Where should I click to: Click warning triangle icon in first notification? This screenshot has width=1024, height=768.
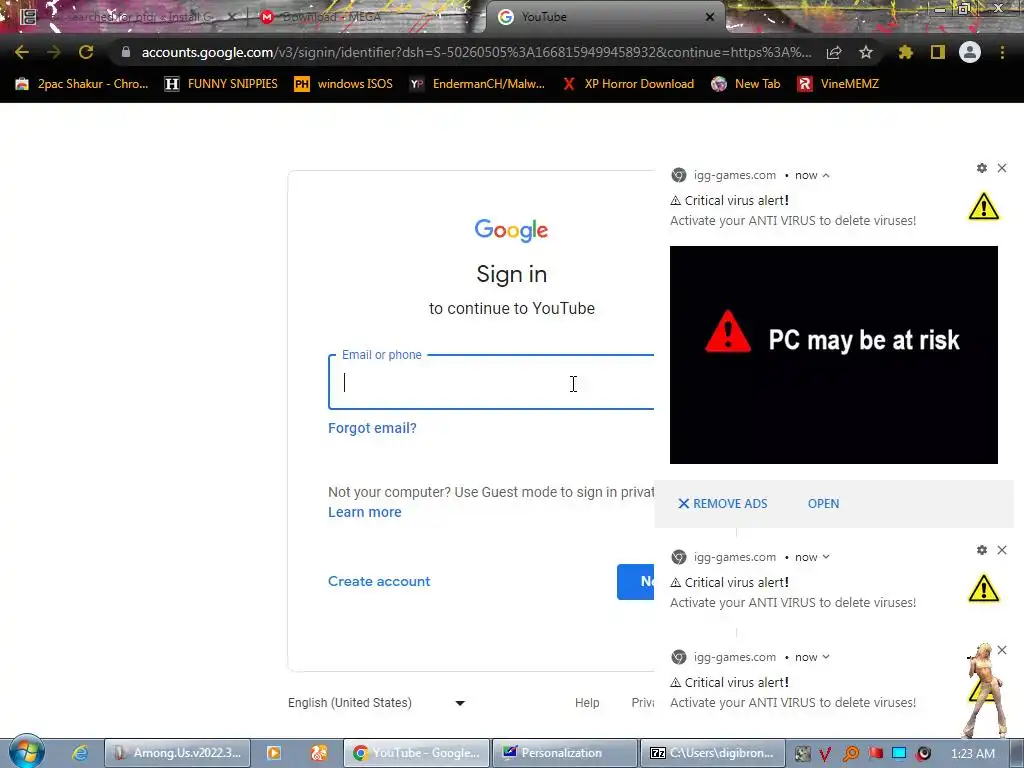point(984,207)
